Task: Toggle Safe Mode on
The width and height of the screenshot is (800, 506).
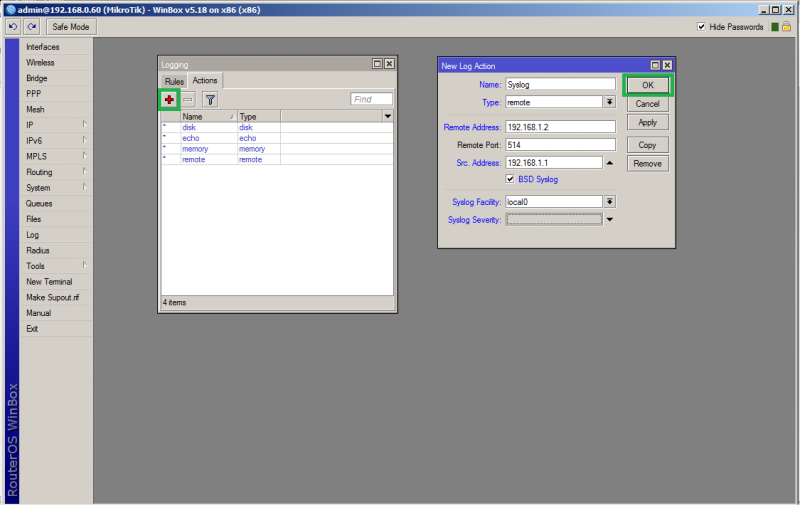Action: (x=70, y=27)
